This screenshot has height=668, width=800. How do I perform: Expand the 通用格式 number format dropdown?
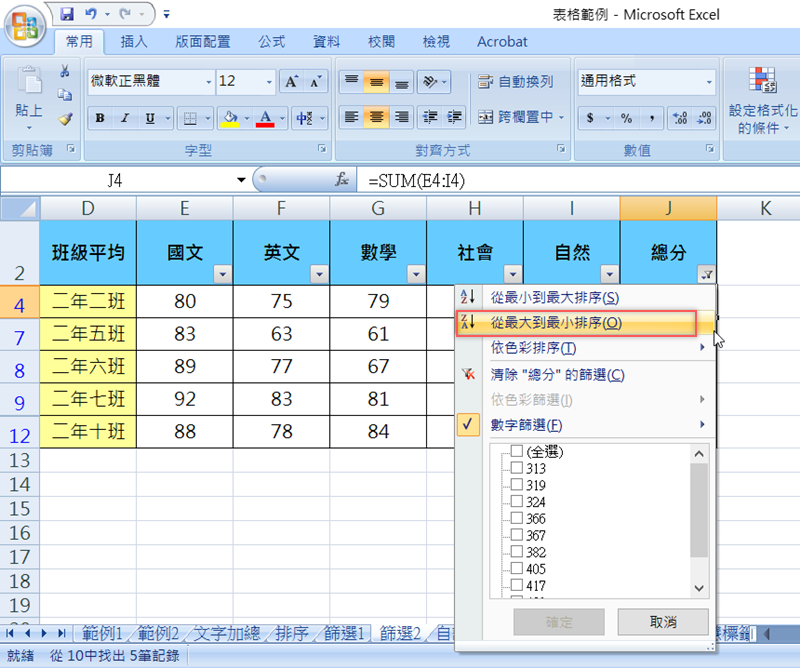pyautogui.click(x=708, y=82)
